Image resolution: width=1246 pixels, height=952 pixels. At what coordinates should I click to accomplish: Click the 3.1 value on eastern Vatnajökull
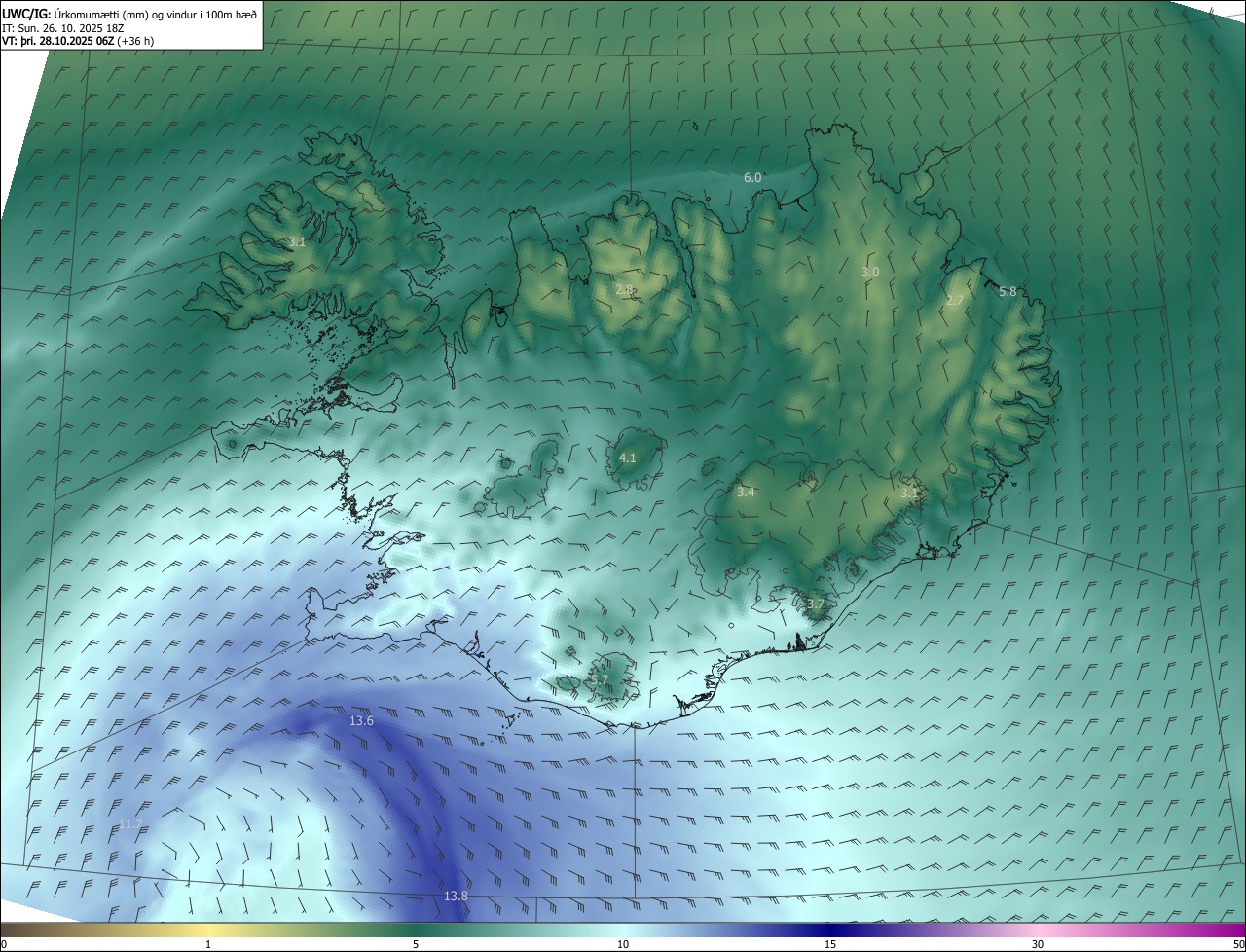[909, 494]
